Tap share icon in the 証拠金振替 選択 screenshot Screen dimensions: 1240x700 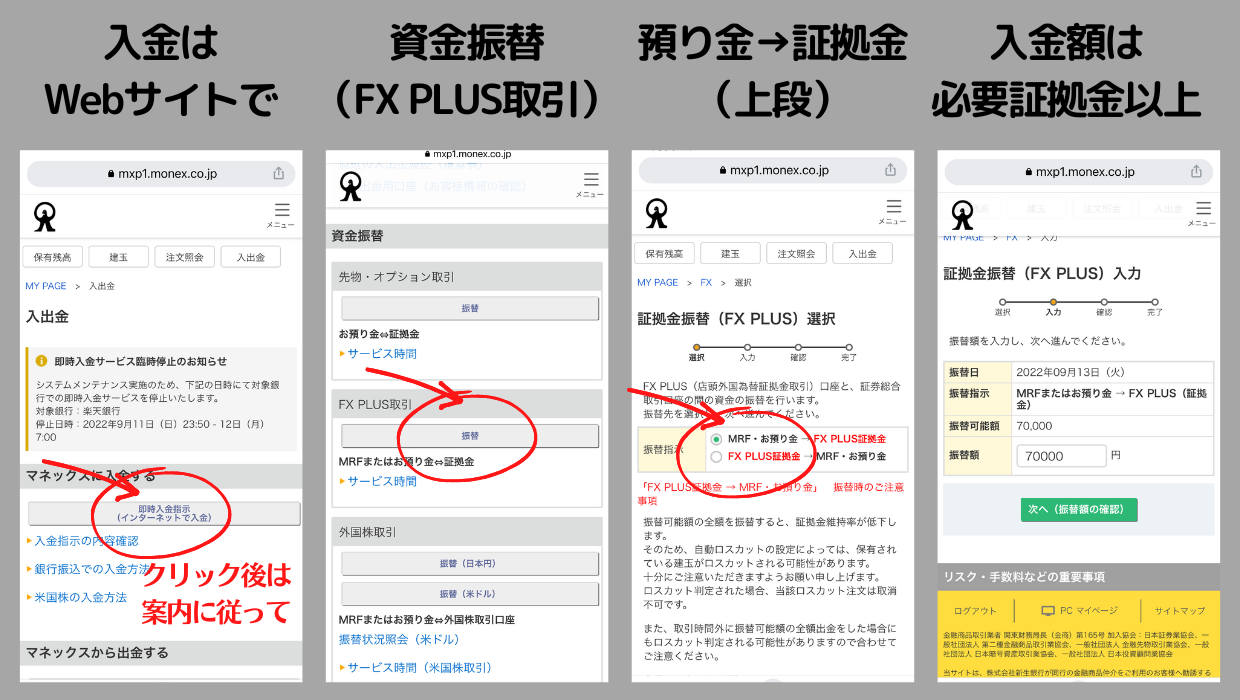click(890, 170)
